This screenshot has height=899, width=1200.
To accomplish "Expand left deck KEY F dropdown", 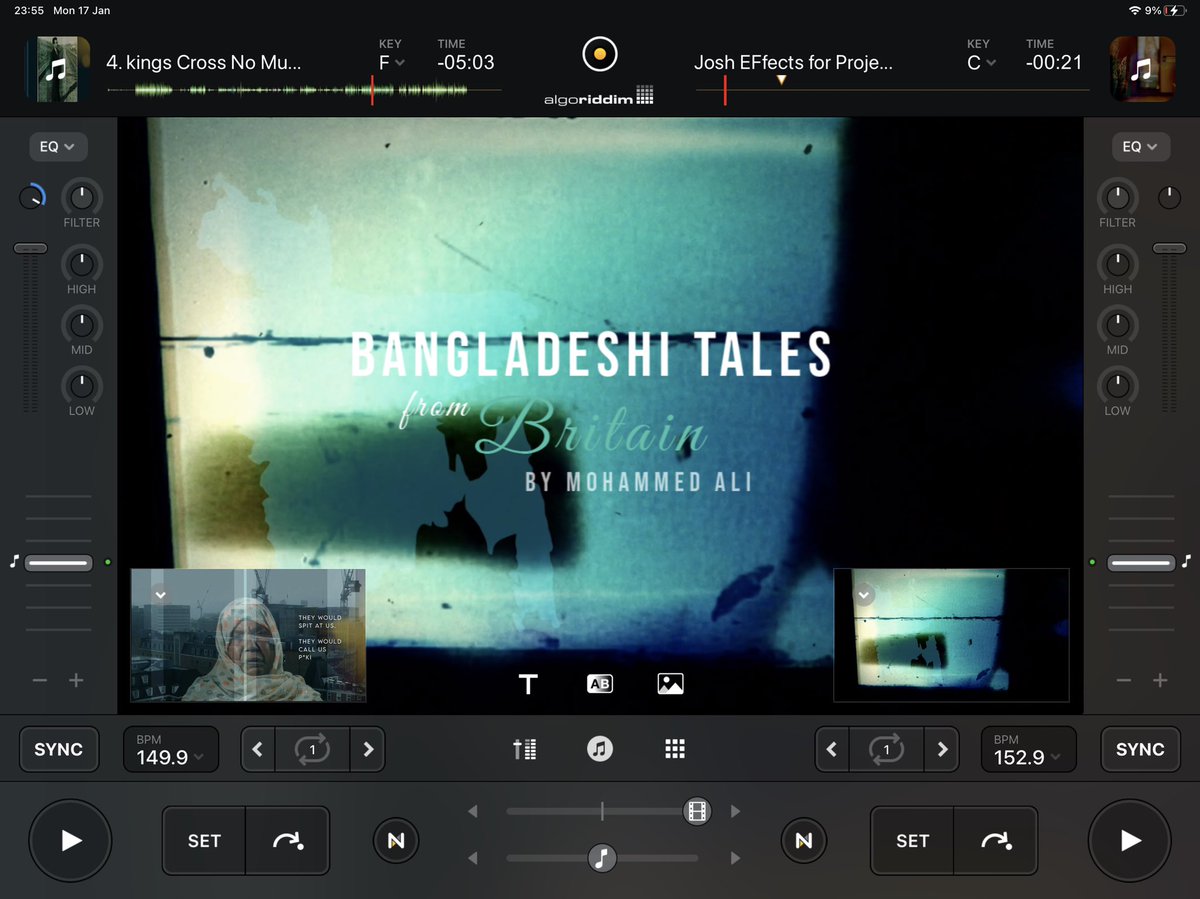I will pos(391,62).
